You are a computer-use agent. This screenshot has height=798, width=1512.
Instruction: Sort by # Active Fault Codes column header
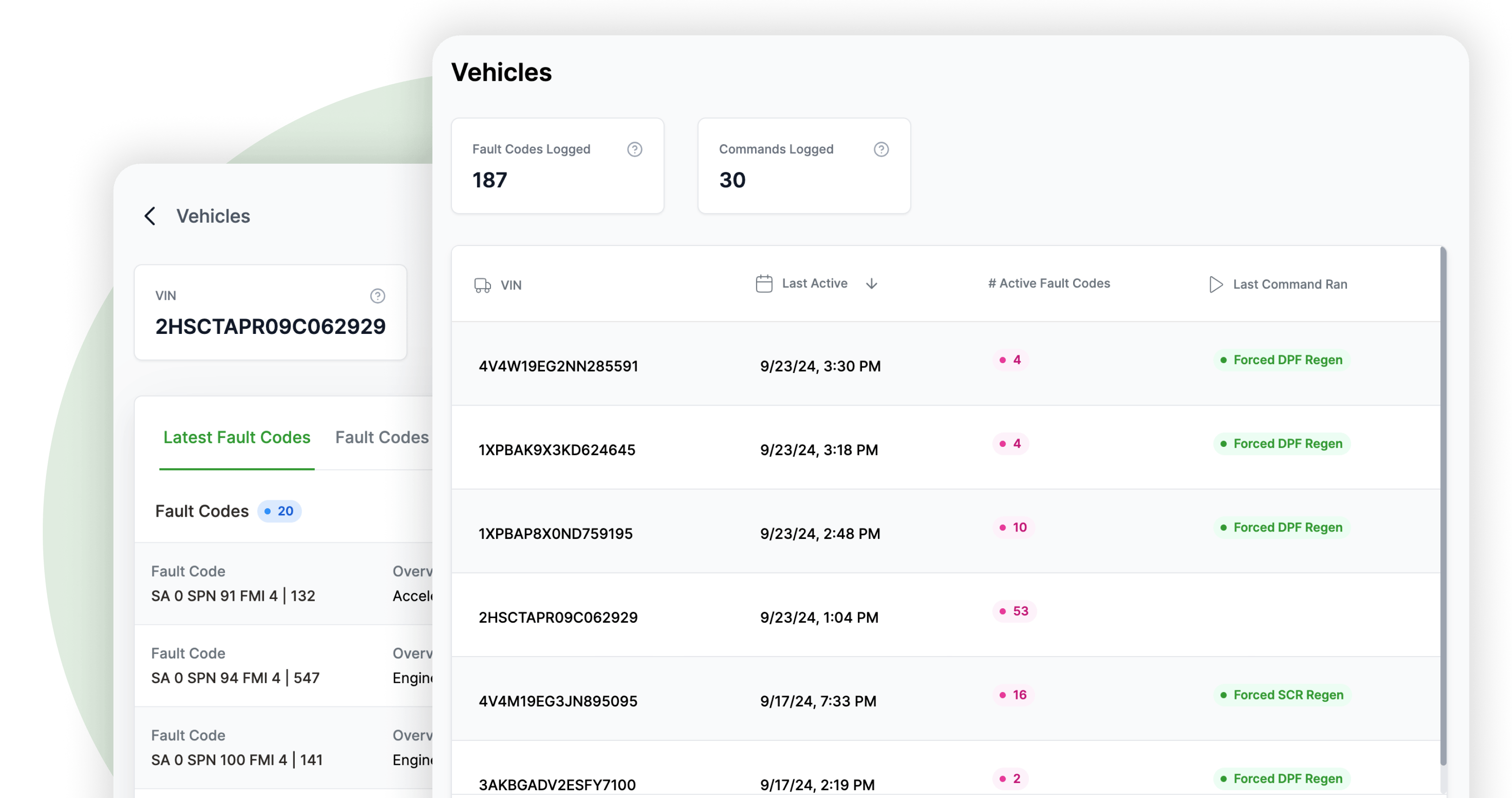(x=1049, y=284)
